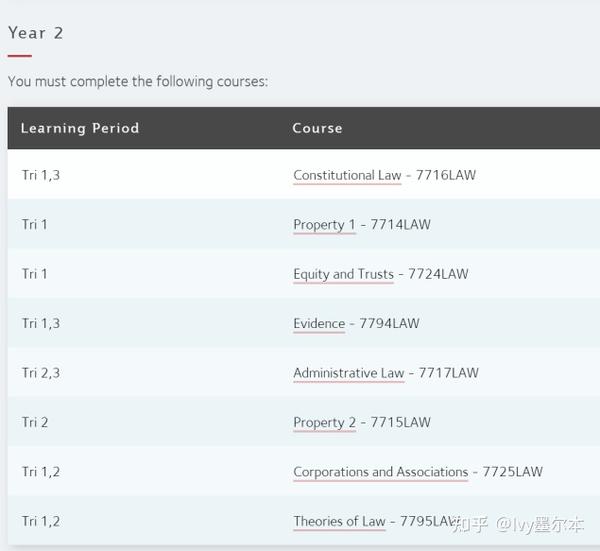Open the Administrative Law course link
Screen dimensions: 600x551
[x=349, y=373]
